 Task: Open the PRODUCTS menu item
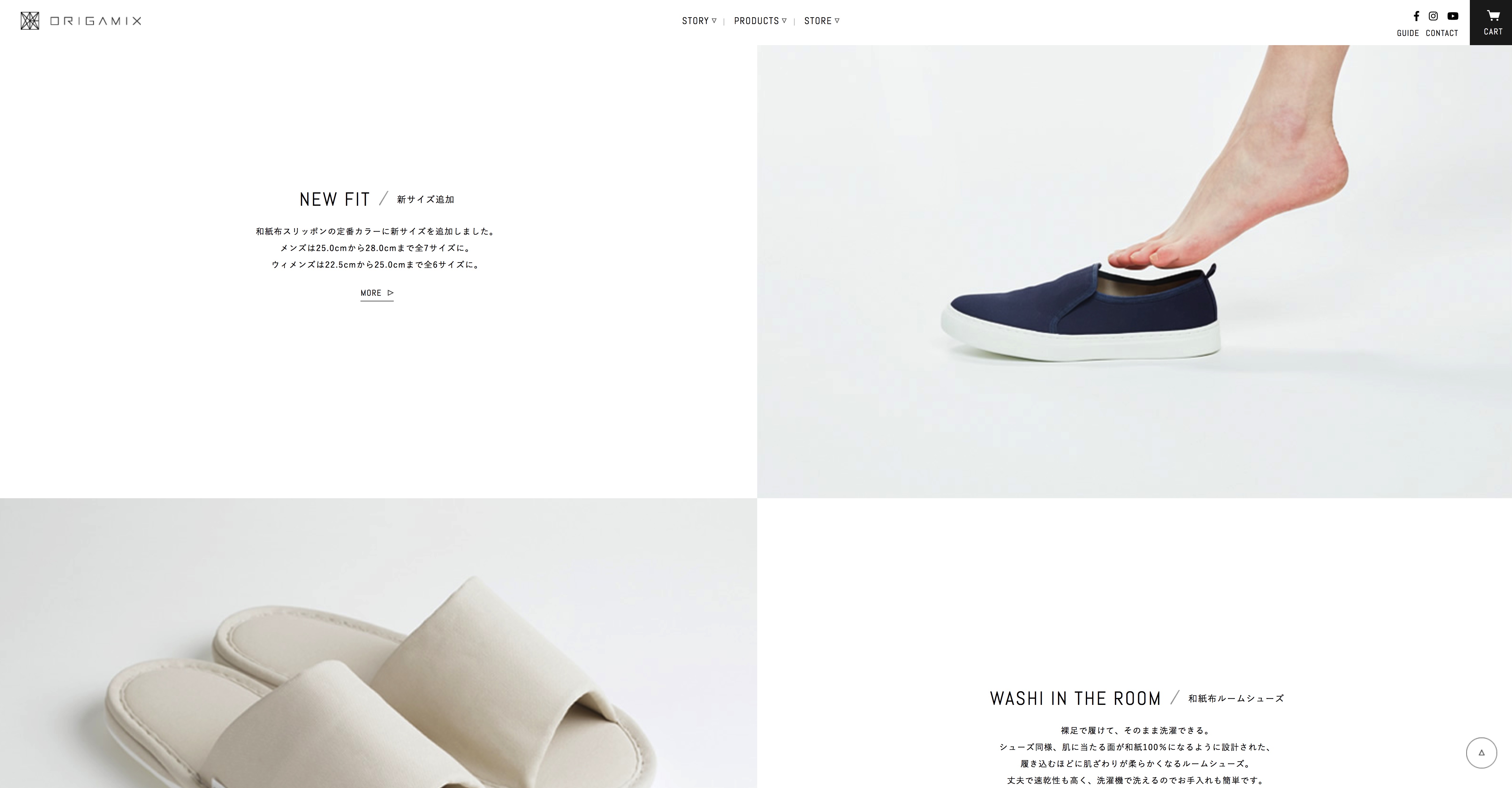(x=757, y=20)
